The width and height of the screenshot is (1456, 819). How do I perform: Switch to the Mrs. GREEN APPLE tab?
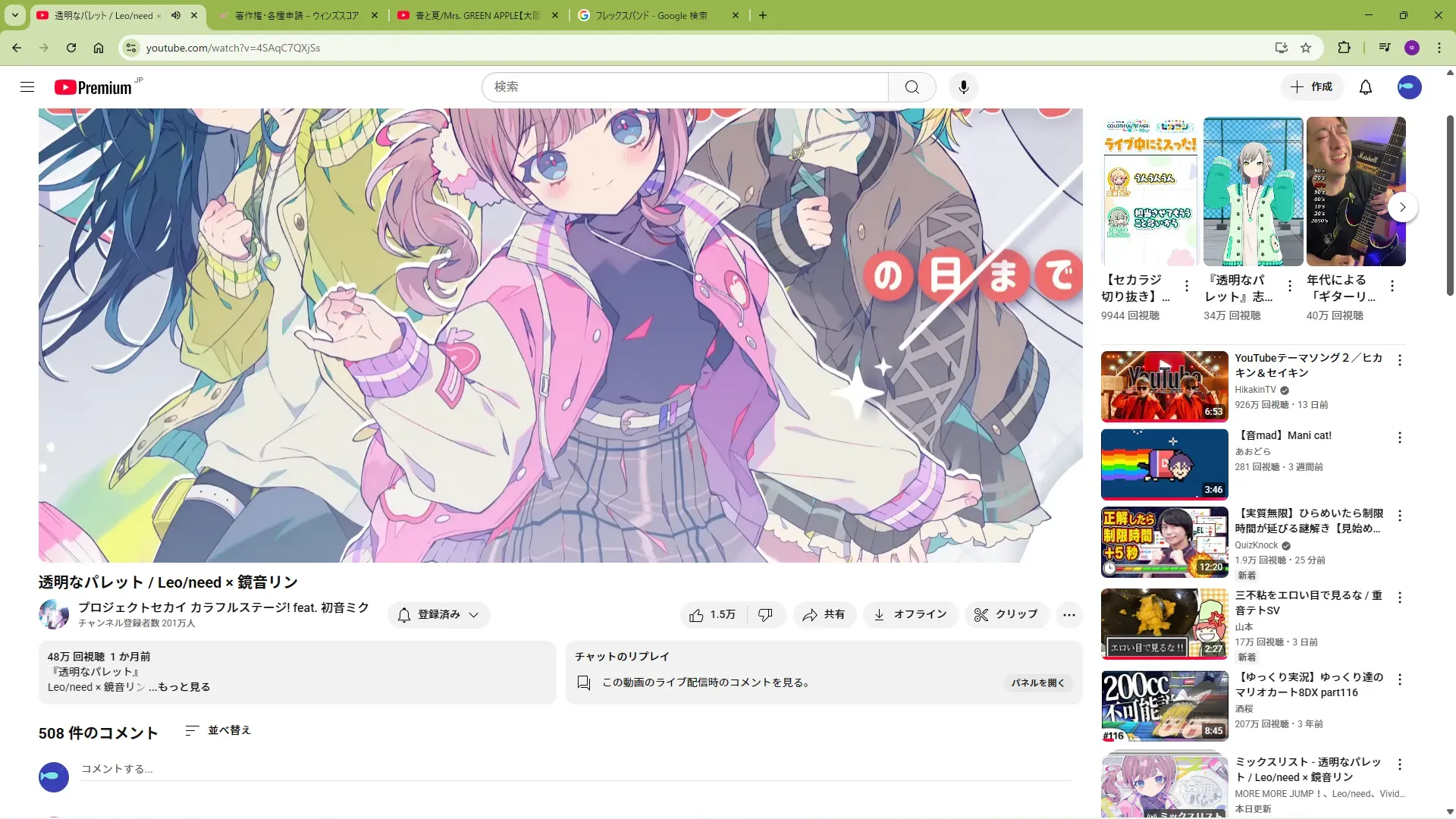click(x=477, y=15)
